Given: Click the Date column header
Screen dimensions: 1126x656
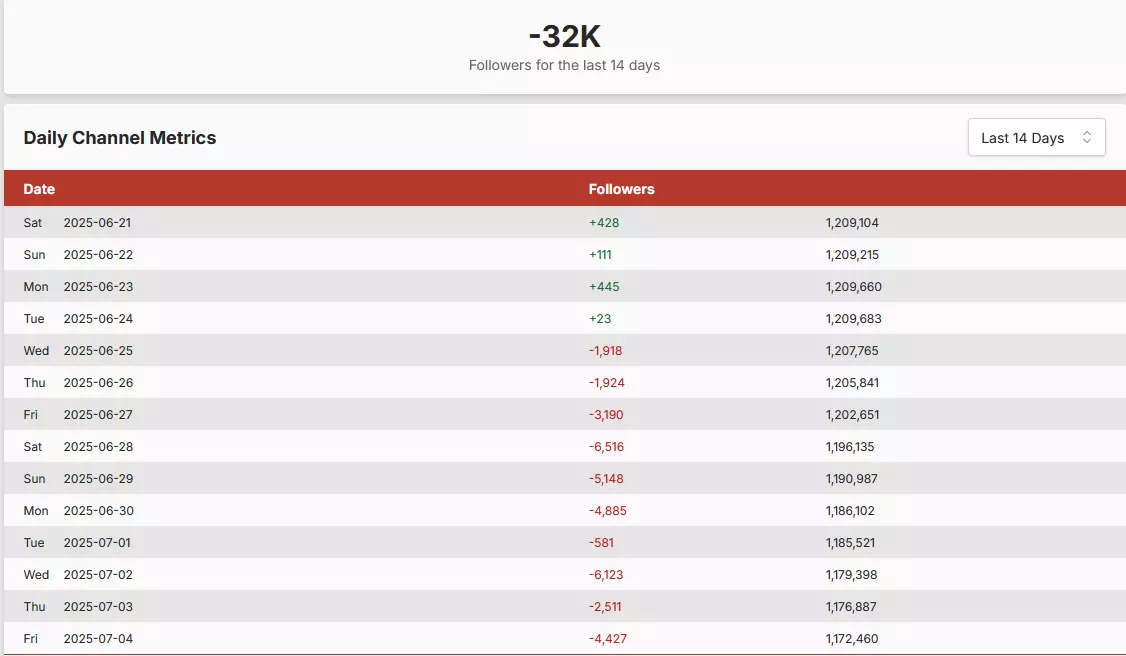Looking at the screenshot, I should [x=39, y=189].
